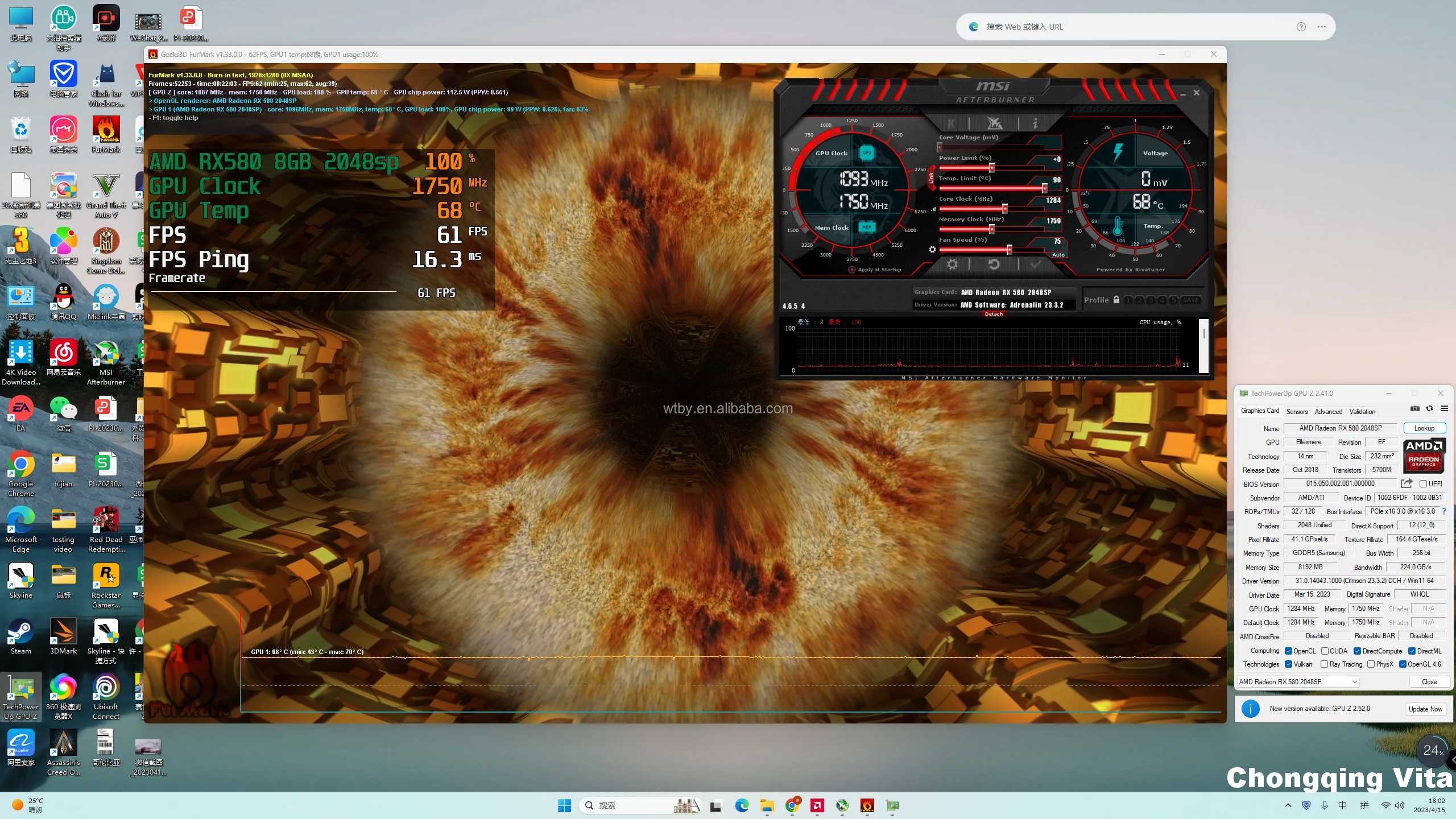Open GPU-Z hamburger menu
Image resolution: width=1456 pixels, height=819 pixels.
point(1444,409)
